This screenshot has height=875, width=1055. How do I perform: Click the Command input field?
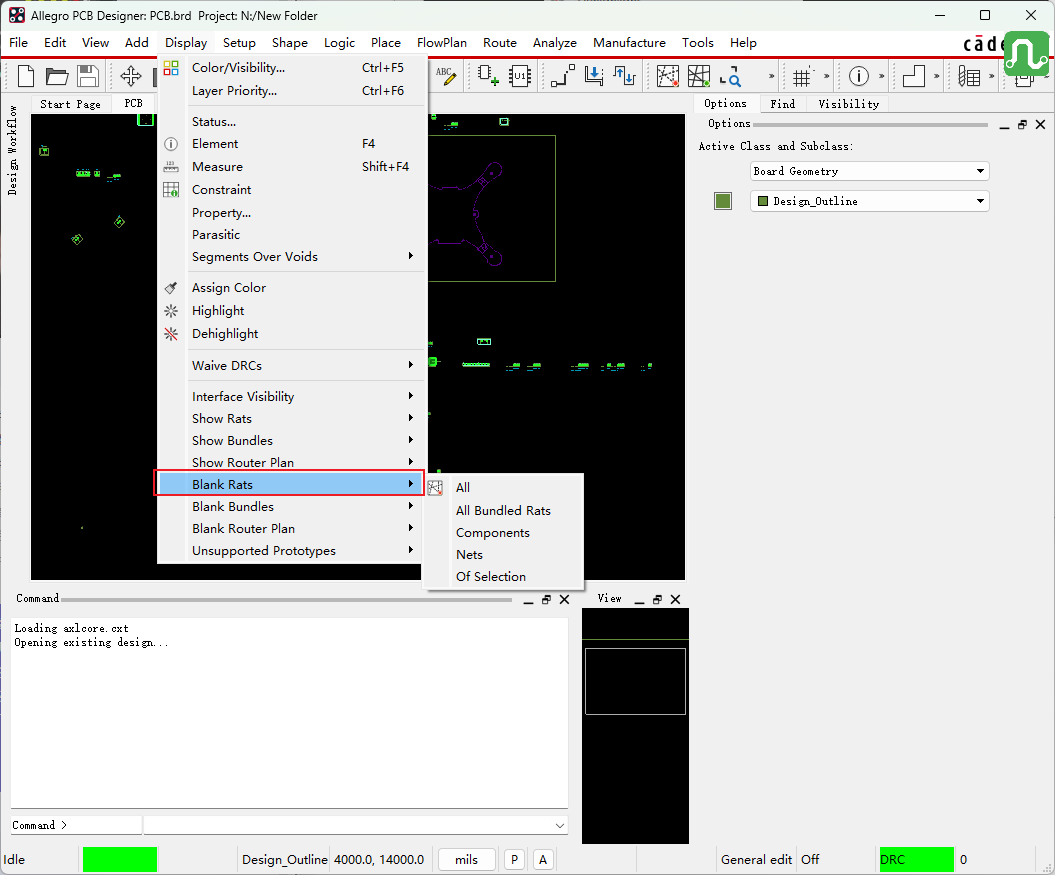(x=355, y=825)
